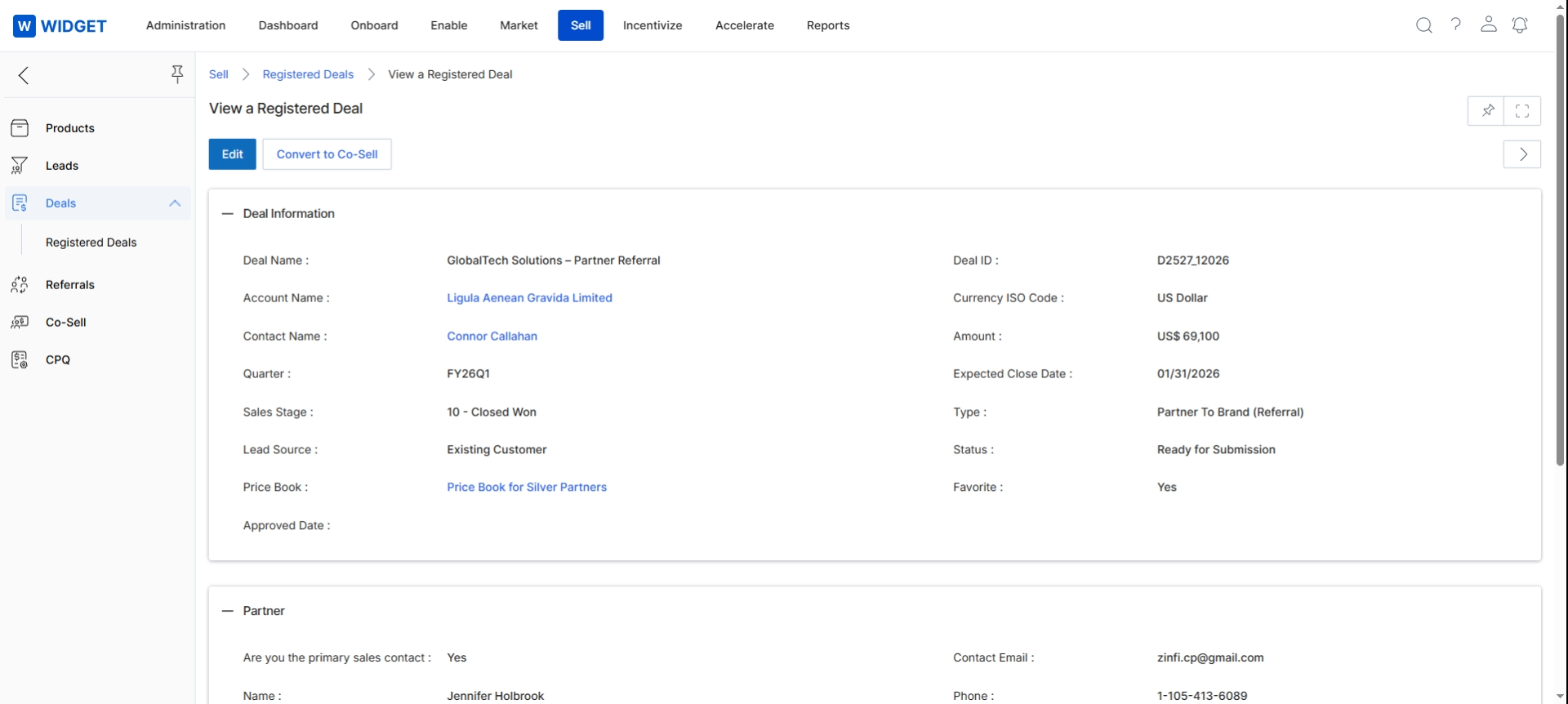Collapse the Deal Information section
This screenshot has height=704, width=1568.
pos(228,214)
